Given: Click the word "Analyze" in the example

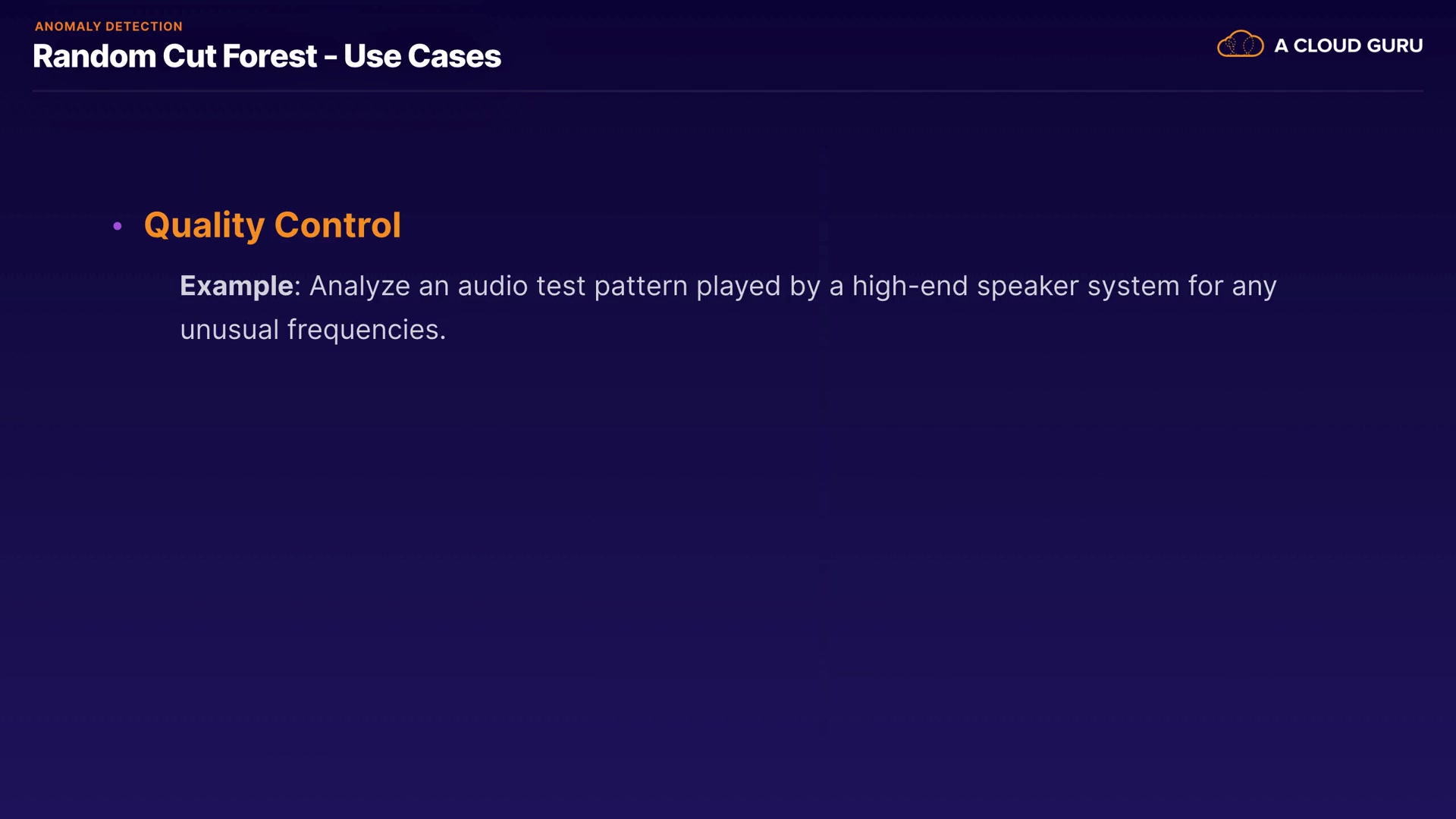Looking at the screenshot, I should pos(359,286).
